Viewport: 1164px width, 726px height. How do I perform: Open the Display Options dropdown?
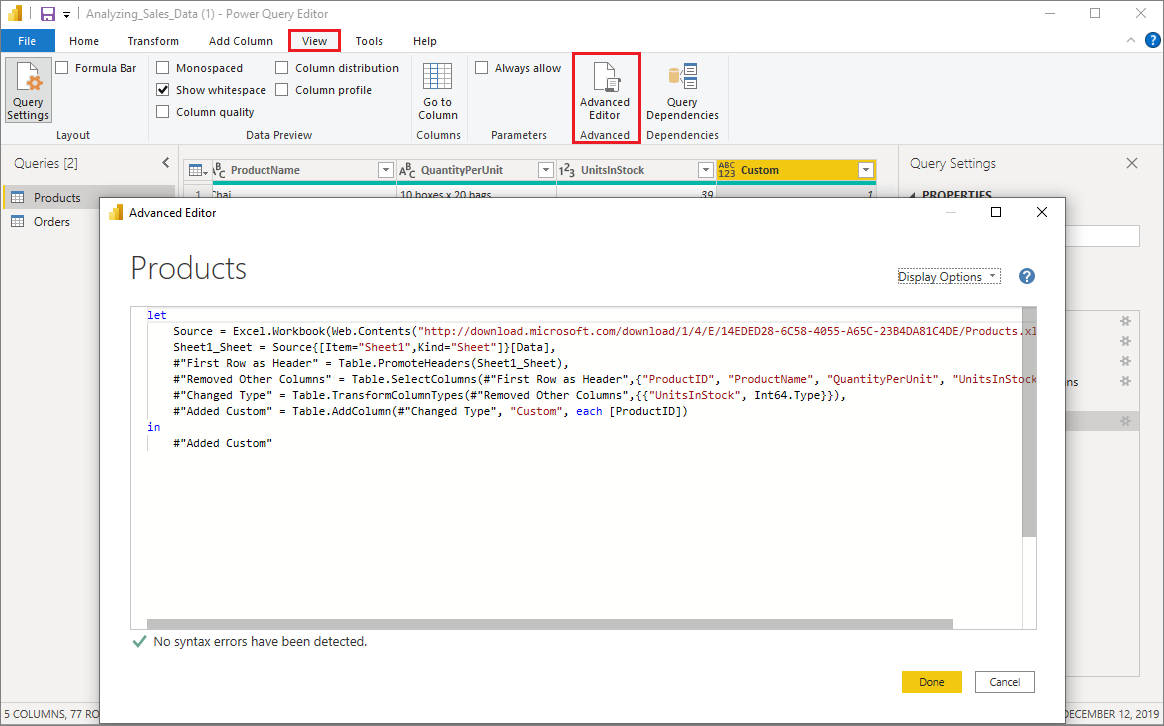point(947,276)
